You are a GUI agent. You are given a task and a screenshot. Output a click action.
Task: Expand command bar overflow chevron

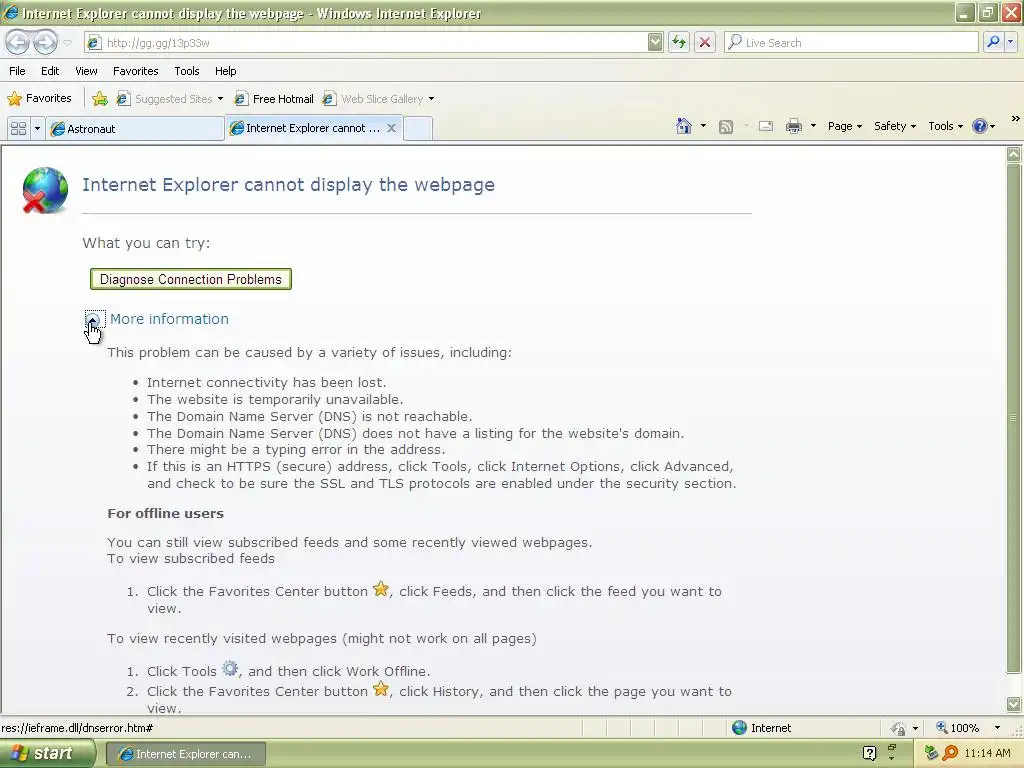[x=1016, y=119]
